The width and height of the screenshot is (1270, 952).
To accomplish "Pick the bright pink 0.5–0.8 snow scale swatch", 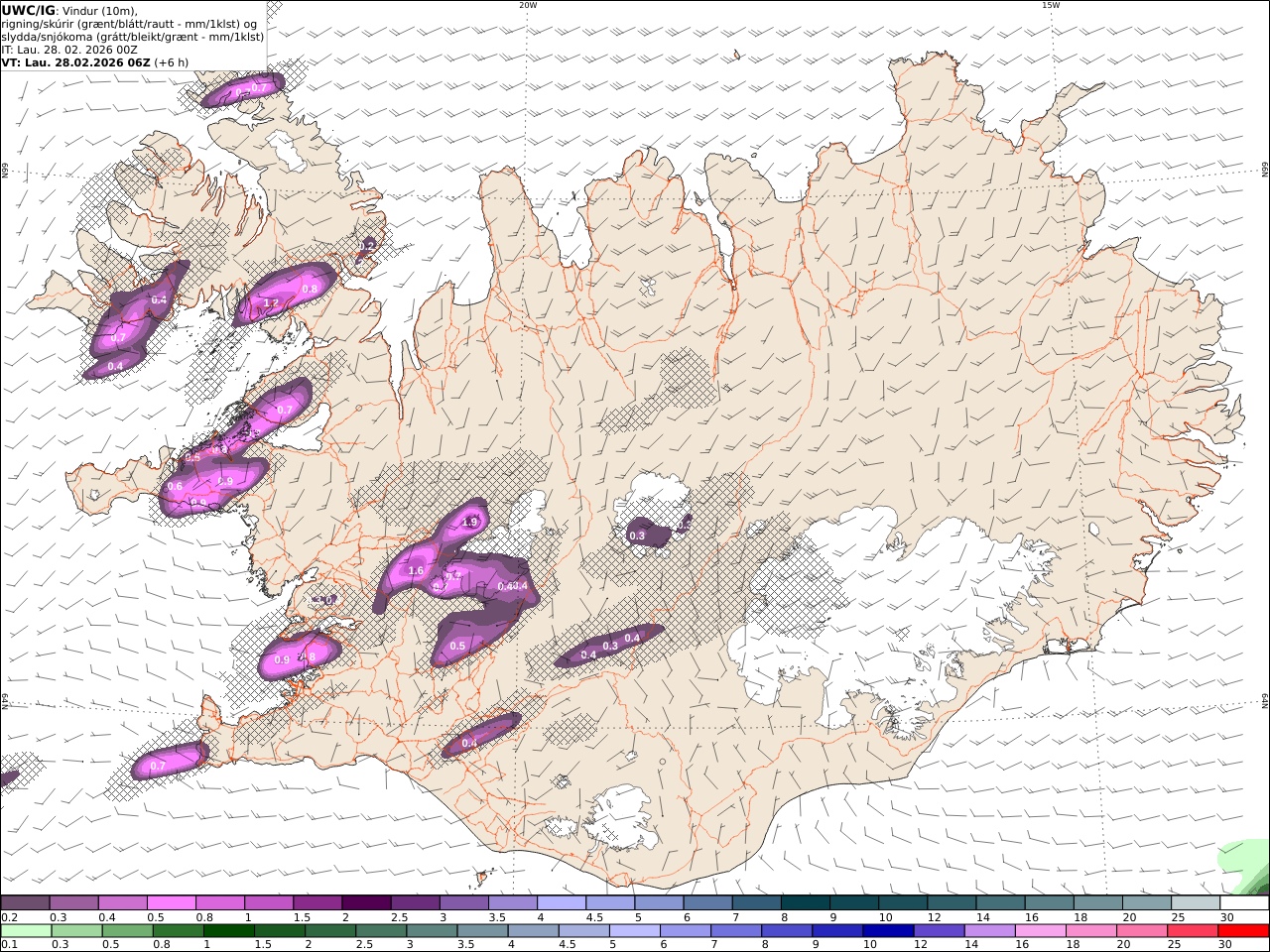I will pyautogui.click(x=171, y=903).
